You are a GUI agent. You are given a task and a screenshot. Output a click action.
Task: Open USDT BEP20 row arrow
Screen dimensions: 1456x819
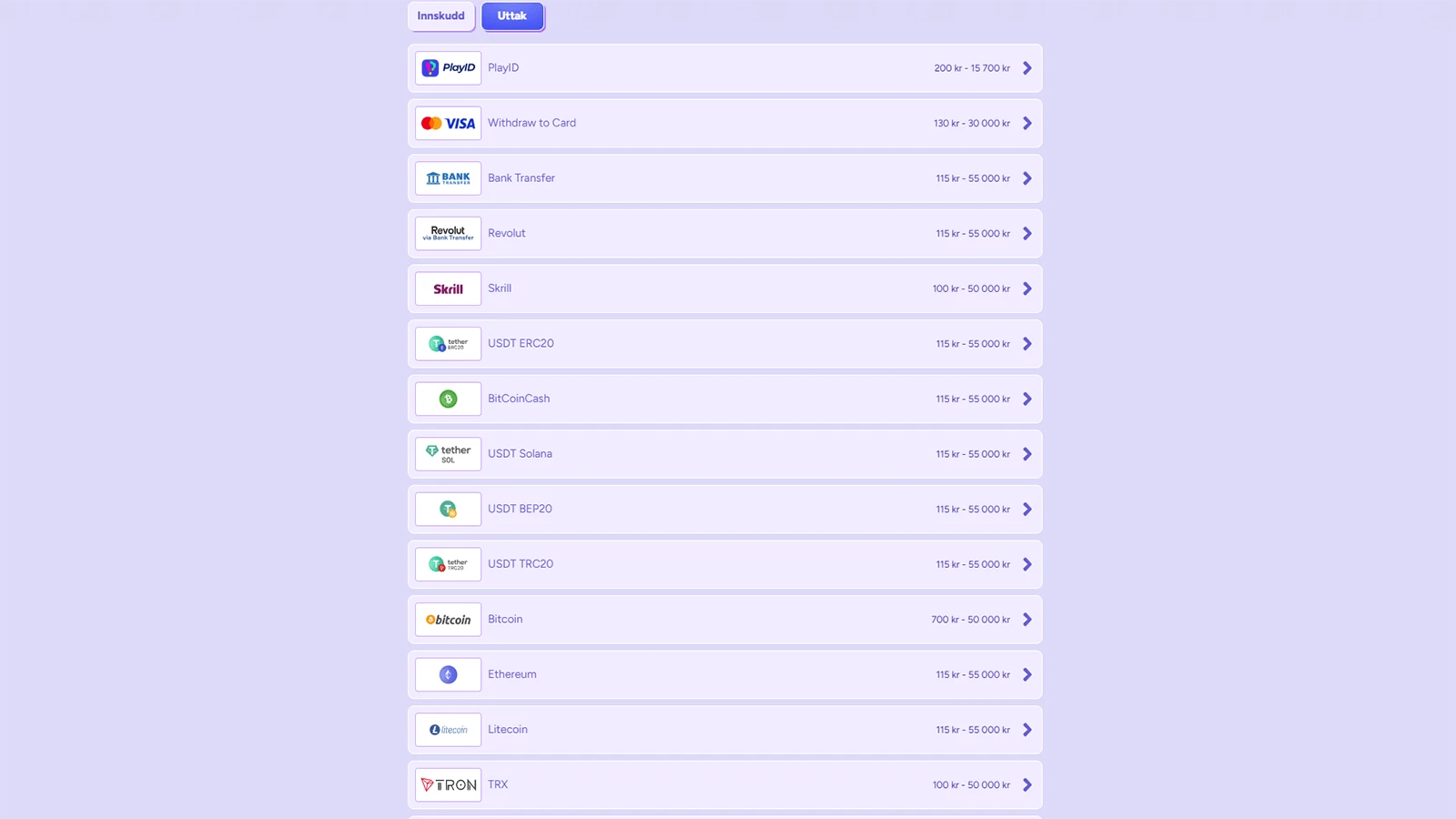pyautogui.click(x=1027, y=510)
